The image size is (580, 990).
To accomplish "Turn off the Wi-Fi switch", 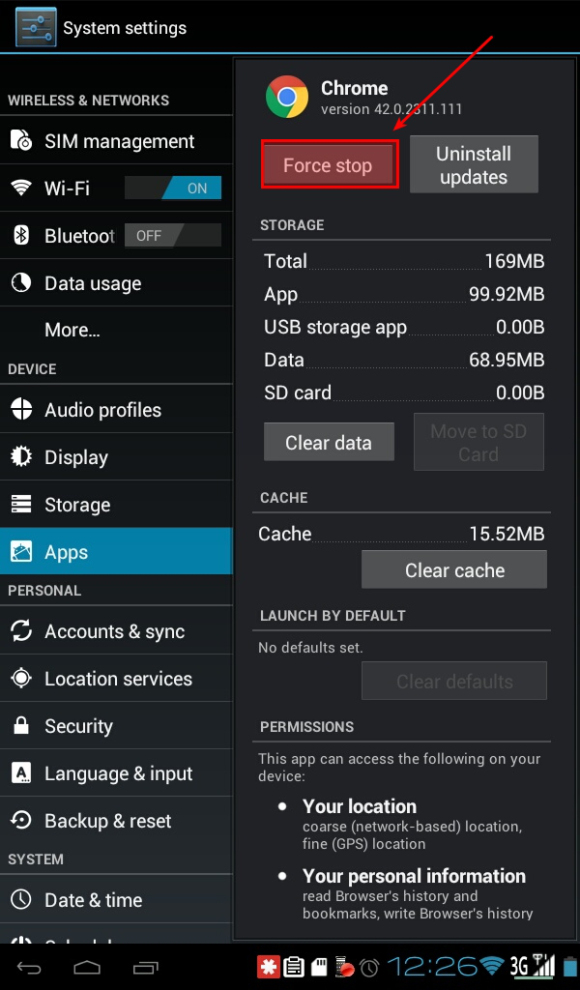I will pos(173,188).
